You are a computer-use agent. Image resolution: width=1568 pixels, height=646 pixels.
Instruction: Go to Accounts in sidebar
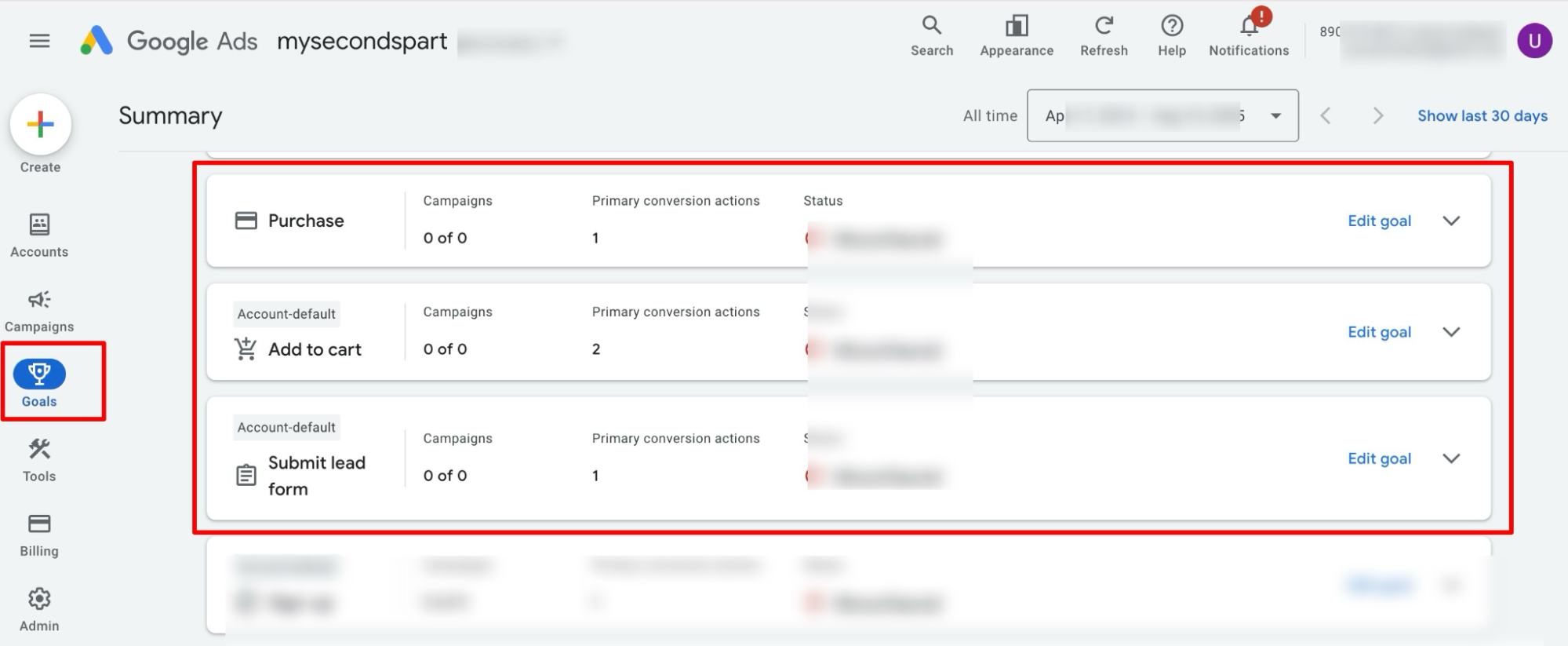tap(39, 235)
